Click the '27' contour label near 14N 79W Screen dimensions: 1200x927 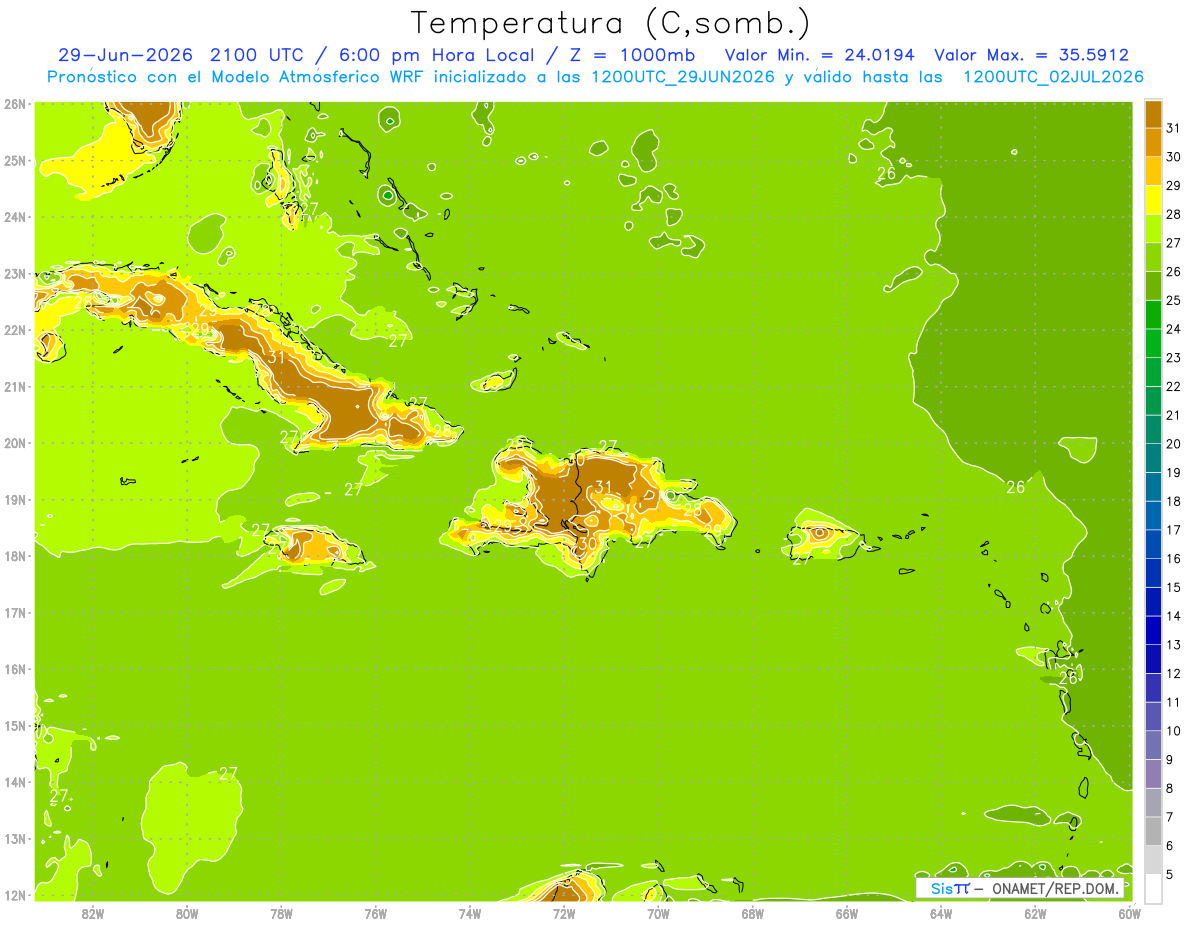pos(228,773)
